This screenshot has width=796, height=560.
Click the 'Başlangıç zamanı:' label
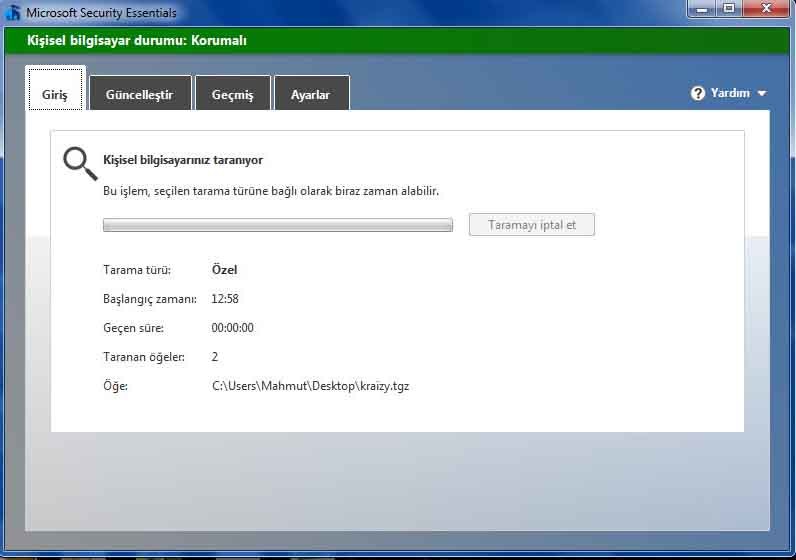(150, 299)
